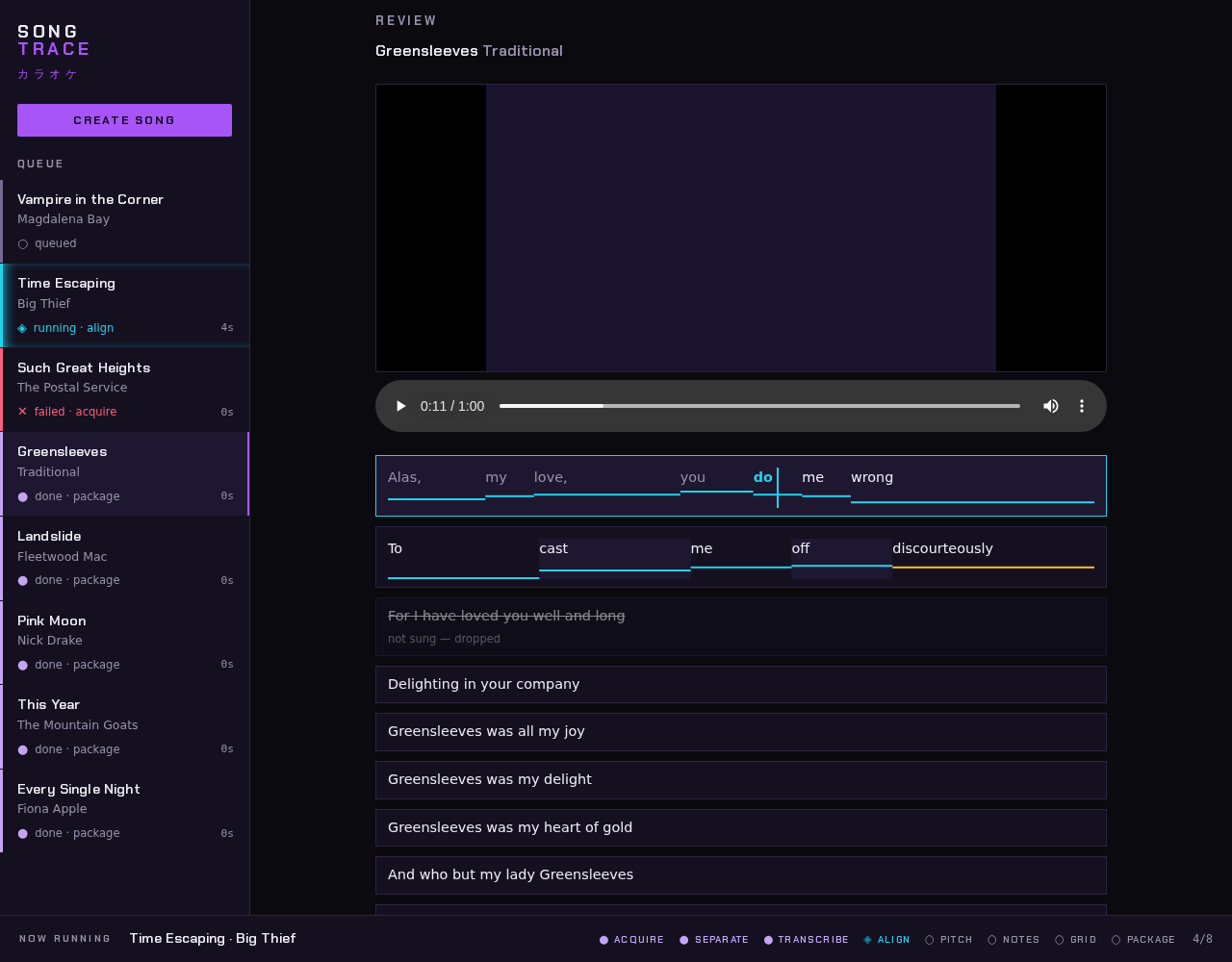Click the running align diamond icon

click(x=22, y=328)
